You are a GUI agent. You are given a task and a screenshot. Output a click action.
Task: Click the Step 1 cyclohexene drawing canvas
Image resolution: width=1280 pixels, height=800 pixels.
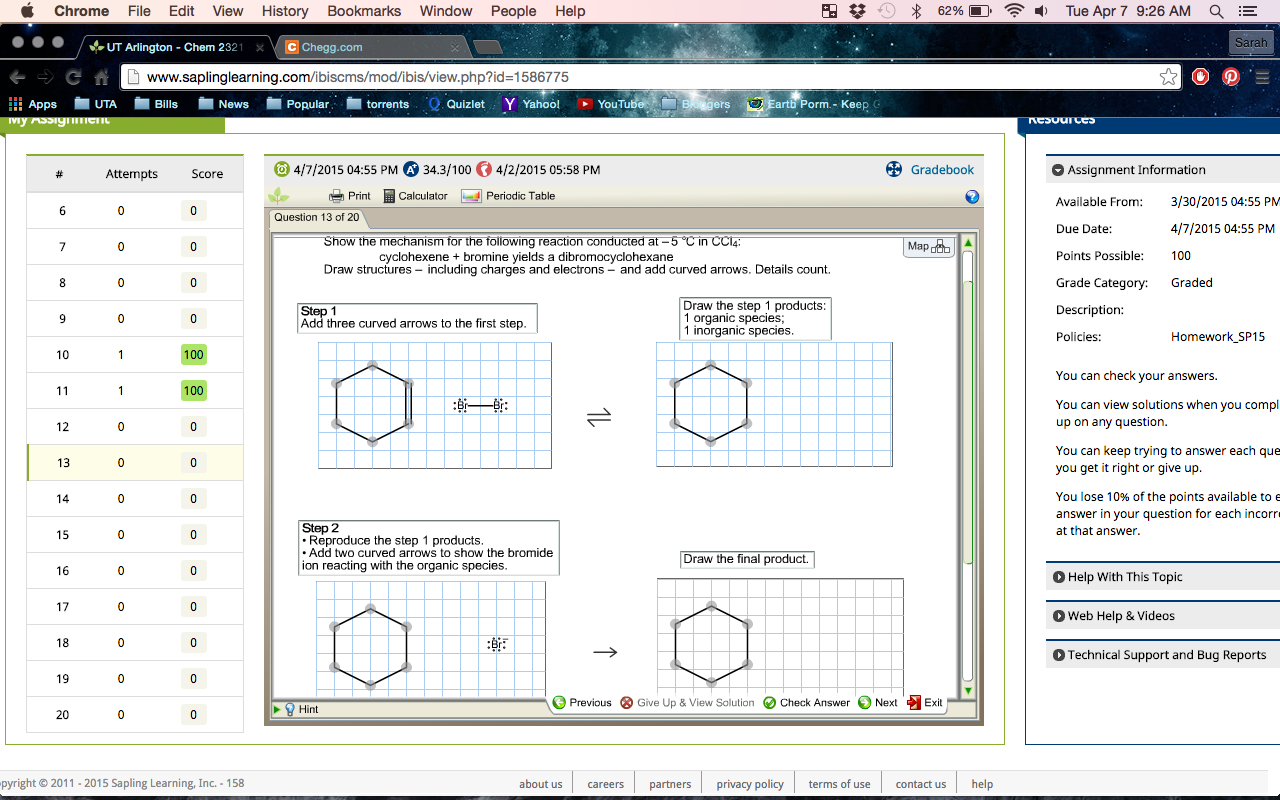[435, 405]
